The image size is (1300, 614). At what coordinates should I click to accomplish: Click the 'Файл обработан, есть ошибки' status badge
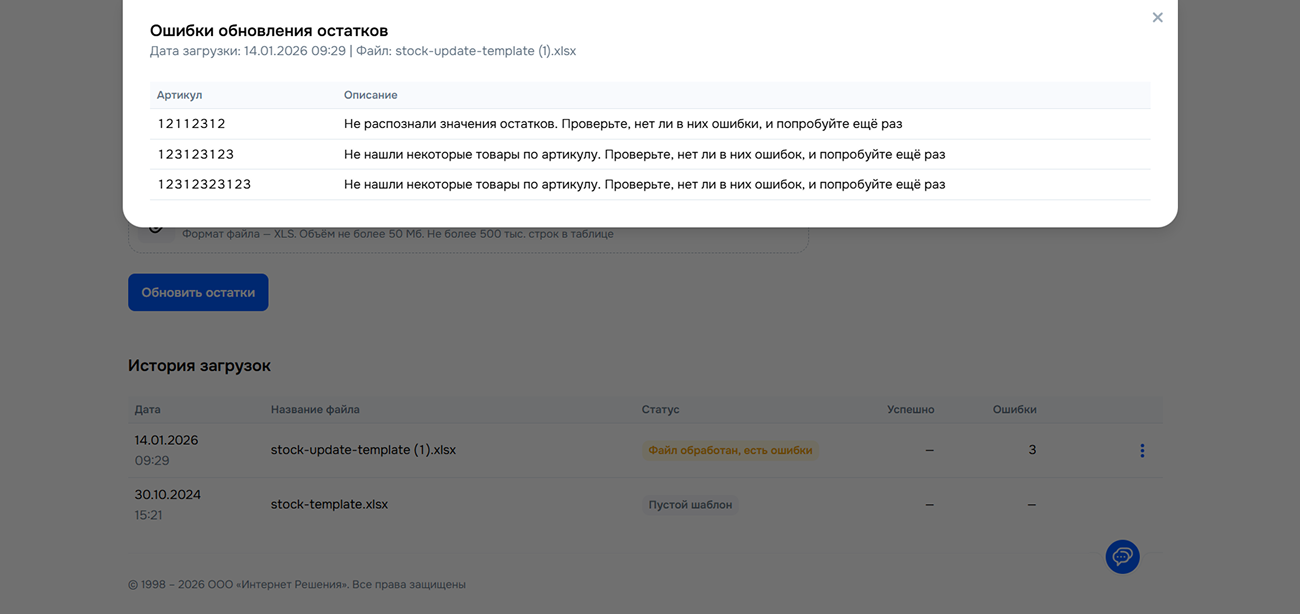730,451
